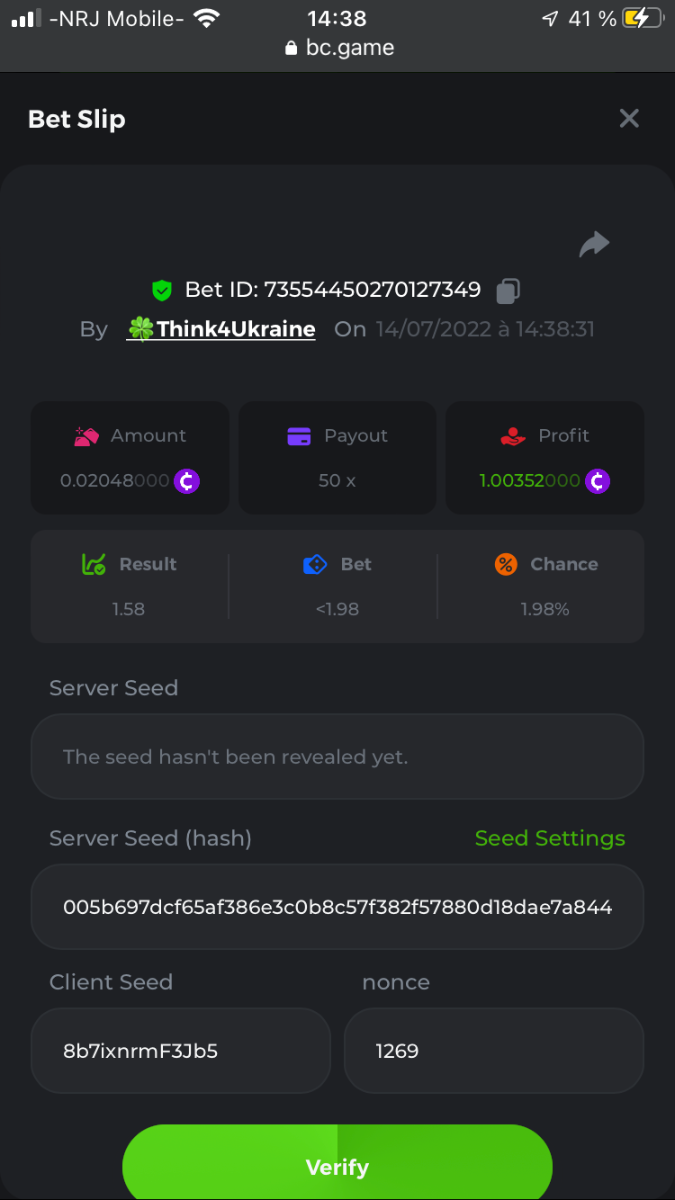
Task: Tap the bc.game address bar
Action: (x=338, y=48)
